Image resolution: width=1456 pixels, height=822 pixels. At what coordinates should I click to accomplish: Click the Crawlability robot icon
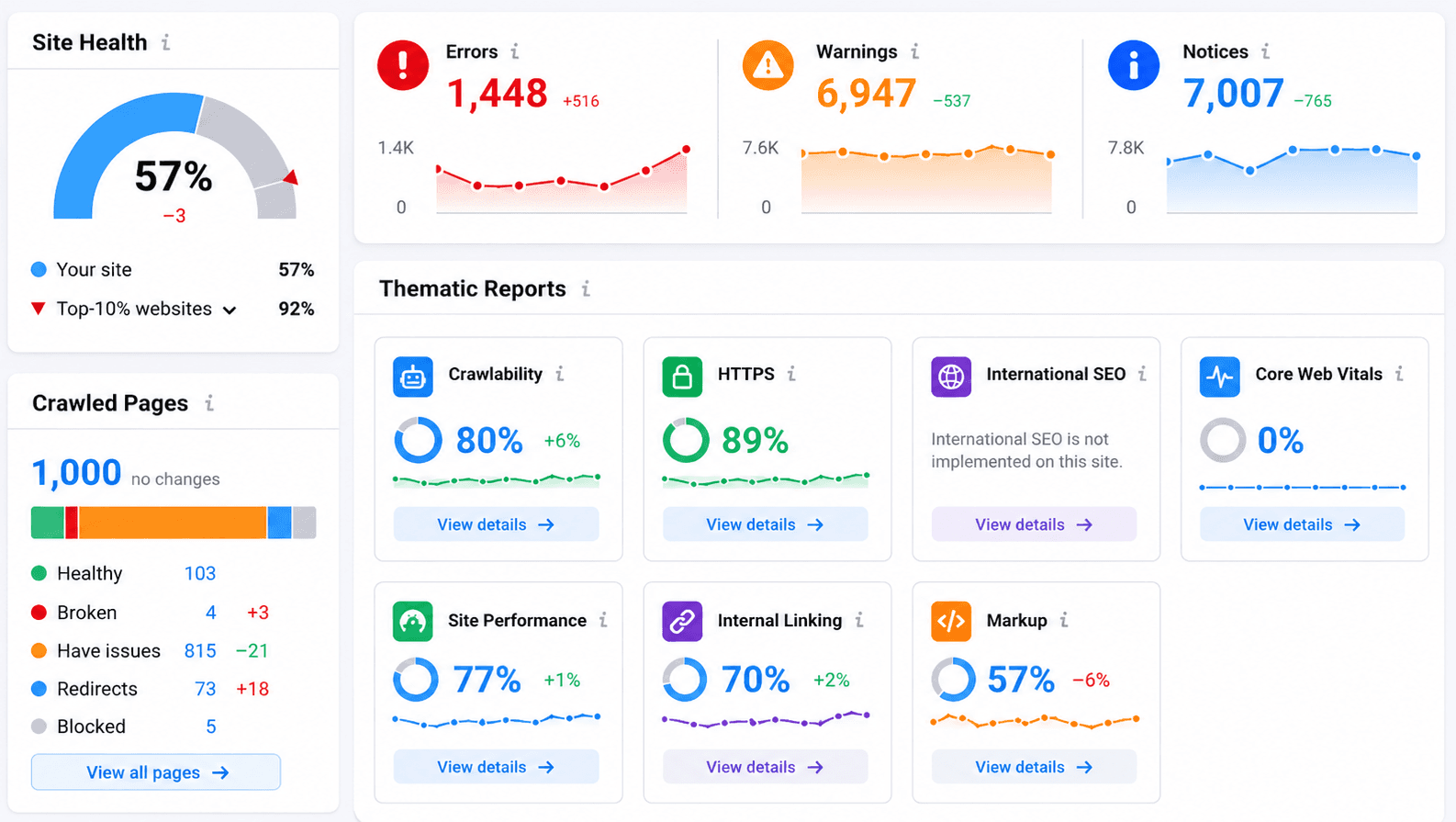(x=413, y=377)
